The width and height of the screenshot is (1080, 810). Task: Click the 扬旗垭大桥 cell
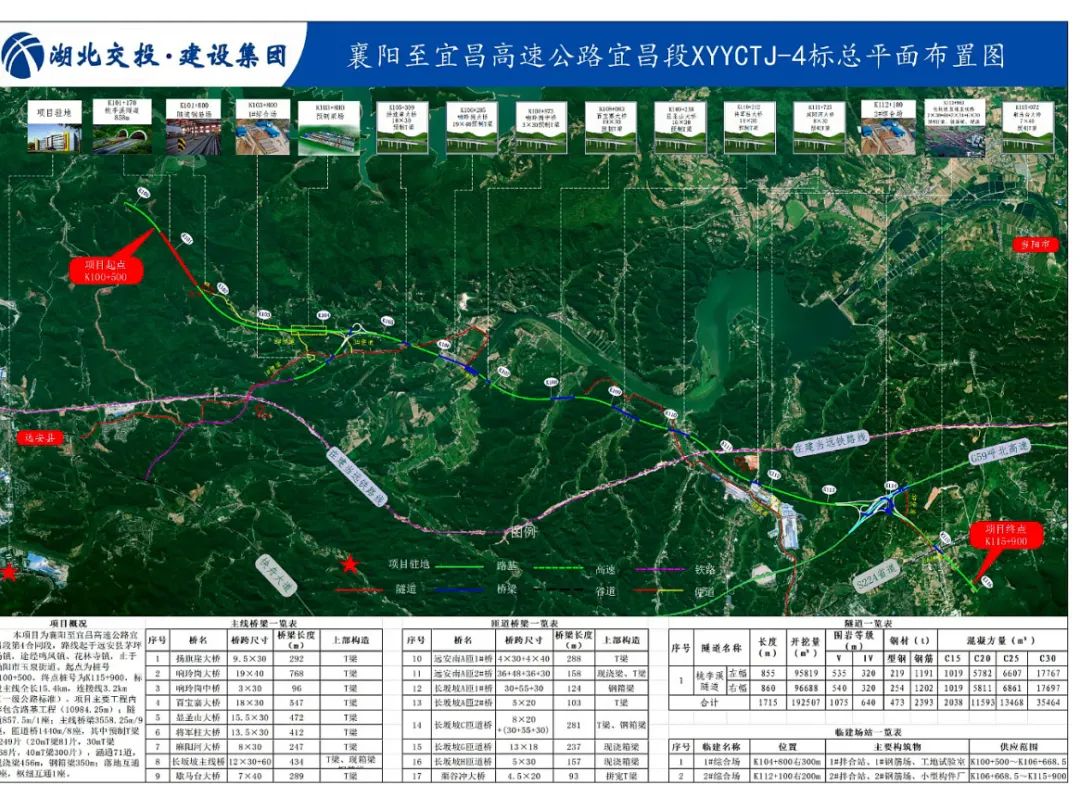click(198, 658)
